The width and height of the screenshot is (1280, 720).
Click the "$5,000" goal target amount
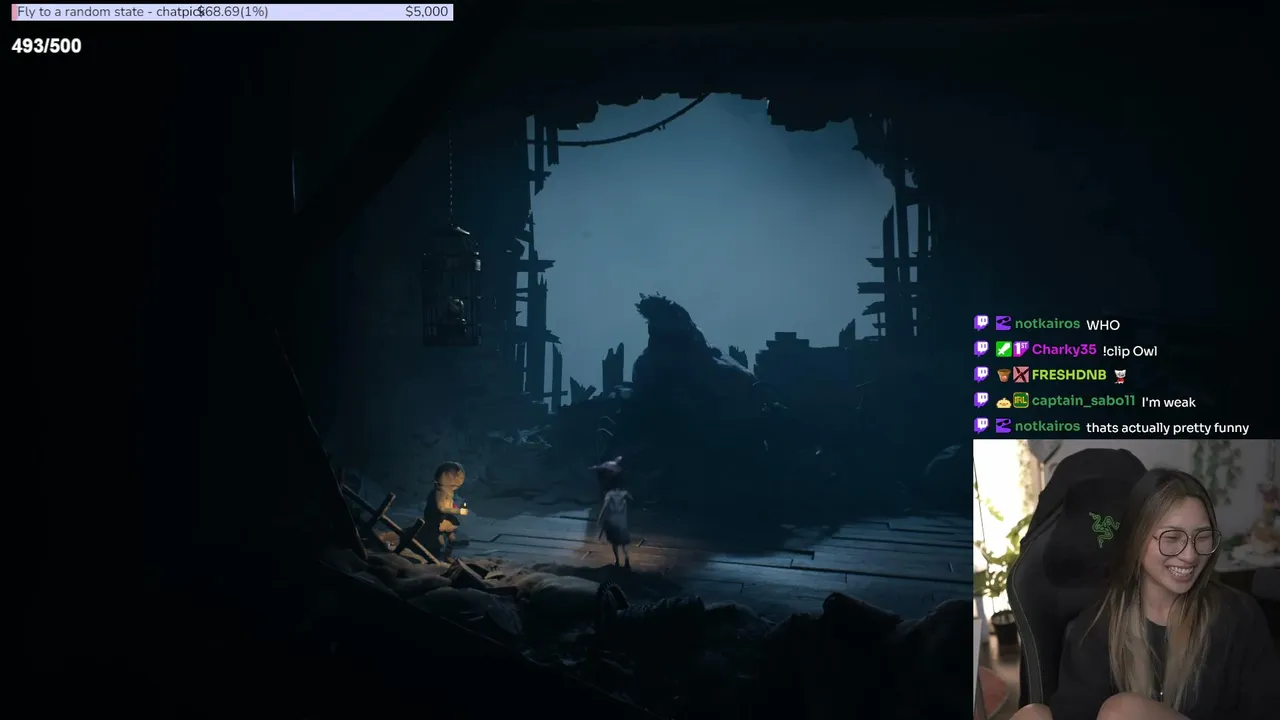pyautogui.click(x=427, y=12)
